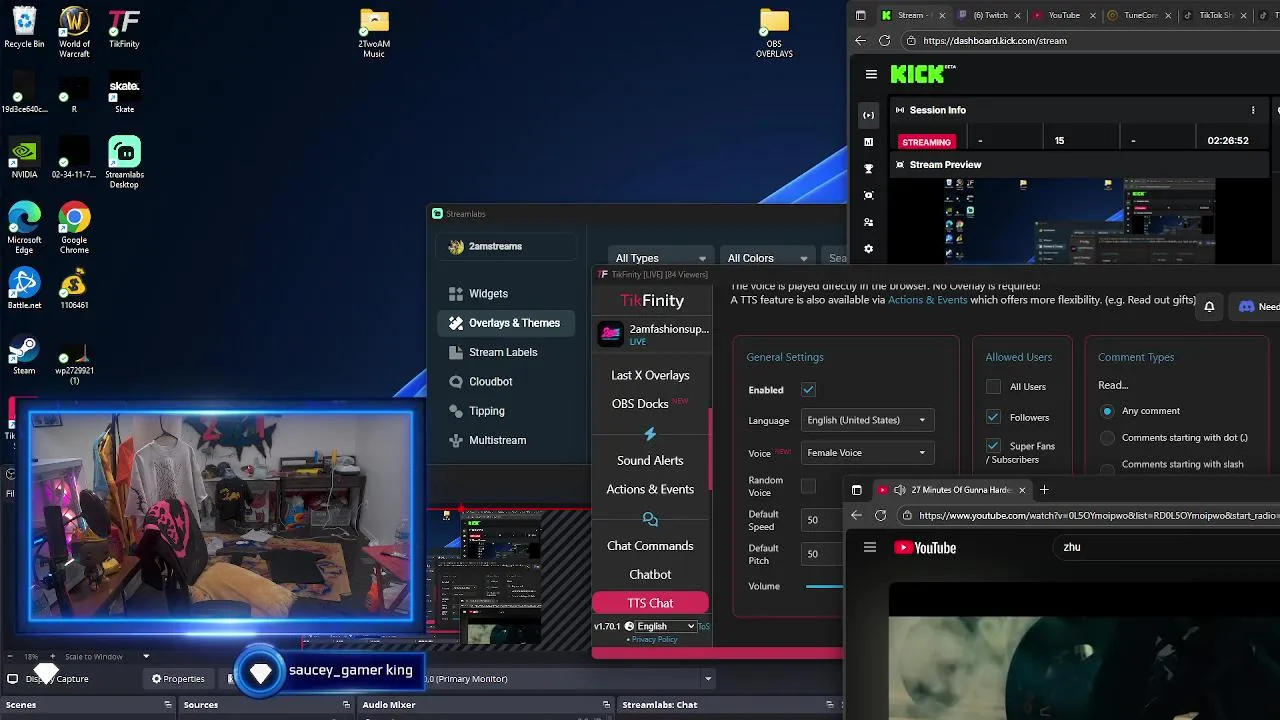Open TikFinity notifications bell
Viewport: 1280px width, 720px height.
coord(1209,307)
